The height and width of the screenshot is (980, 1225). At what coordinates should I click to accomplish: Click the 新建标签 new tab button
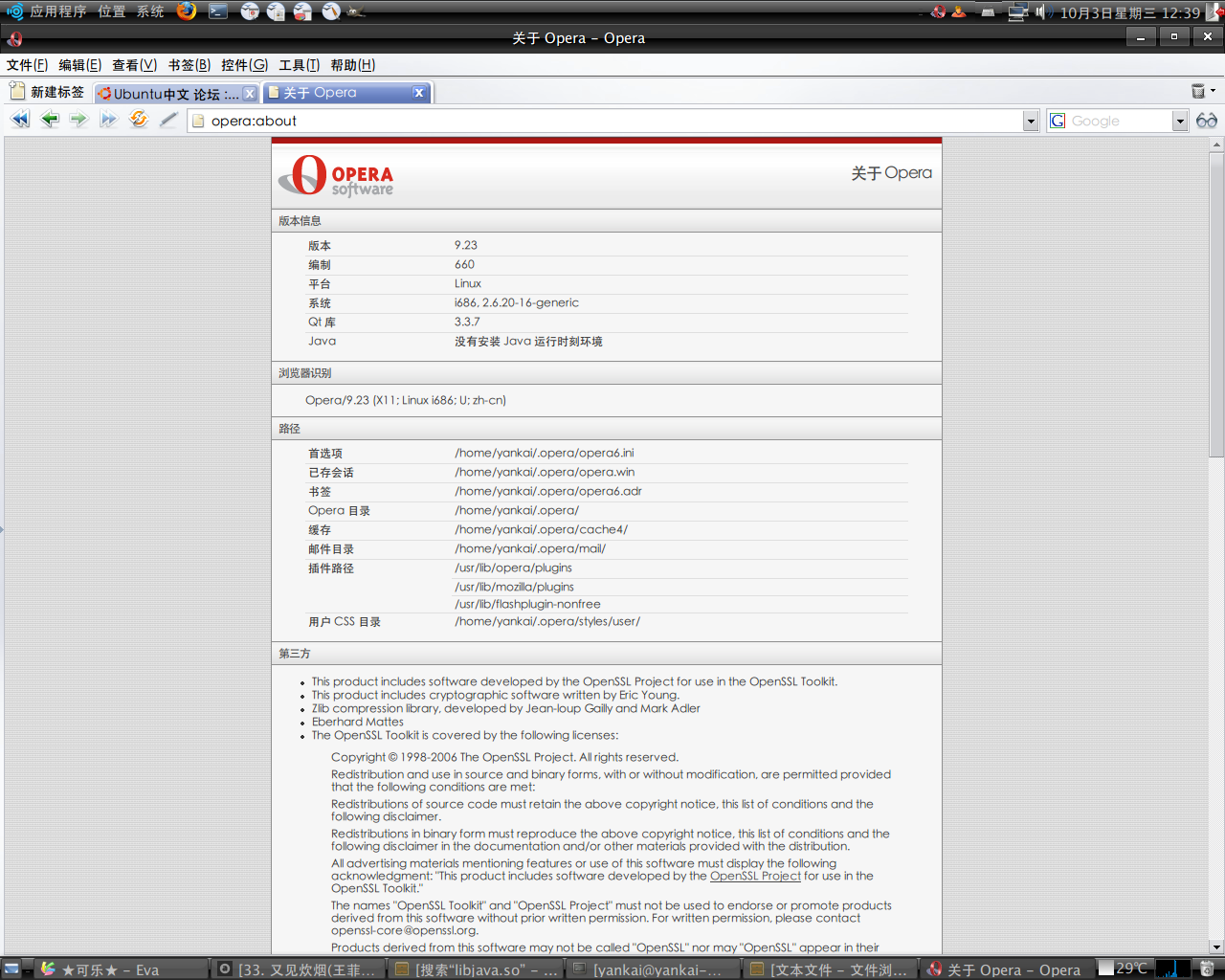pos(48,92)
